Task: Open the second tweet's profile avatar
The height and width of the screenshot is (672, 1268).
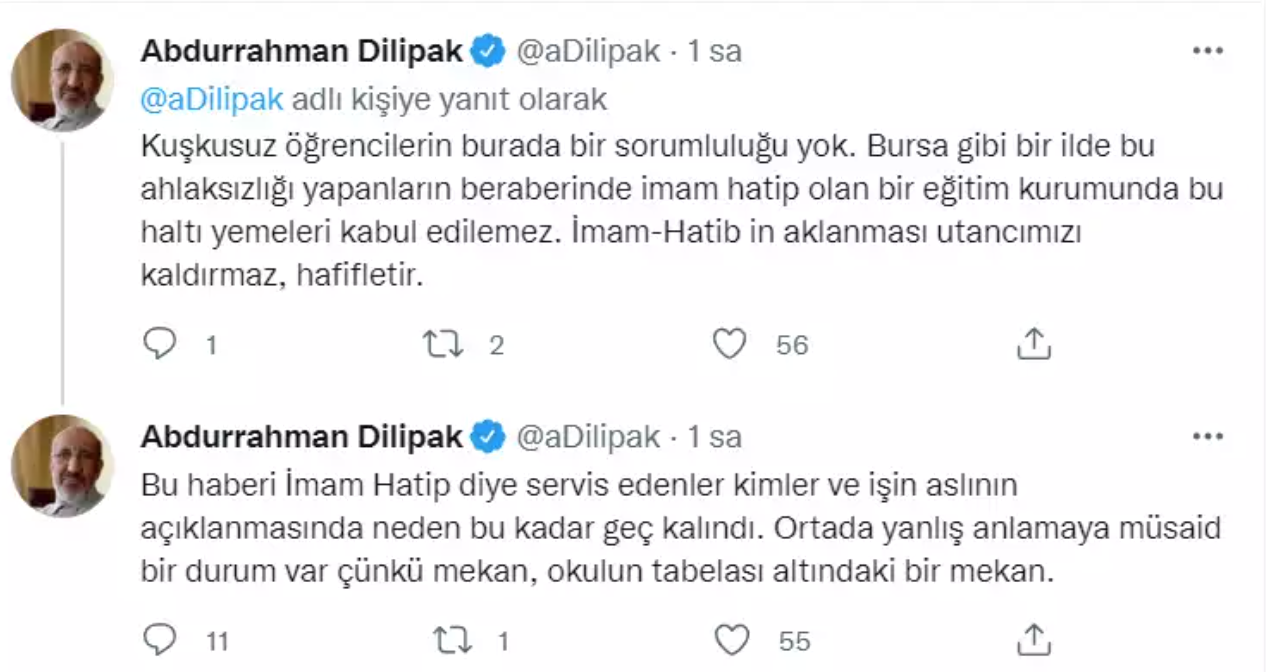Action: (x=62, y=466)
